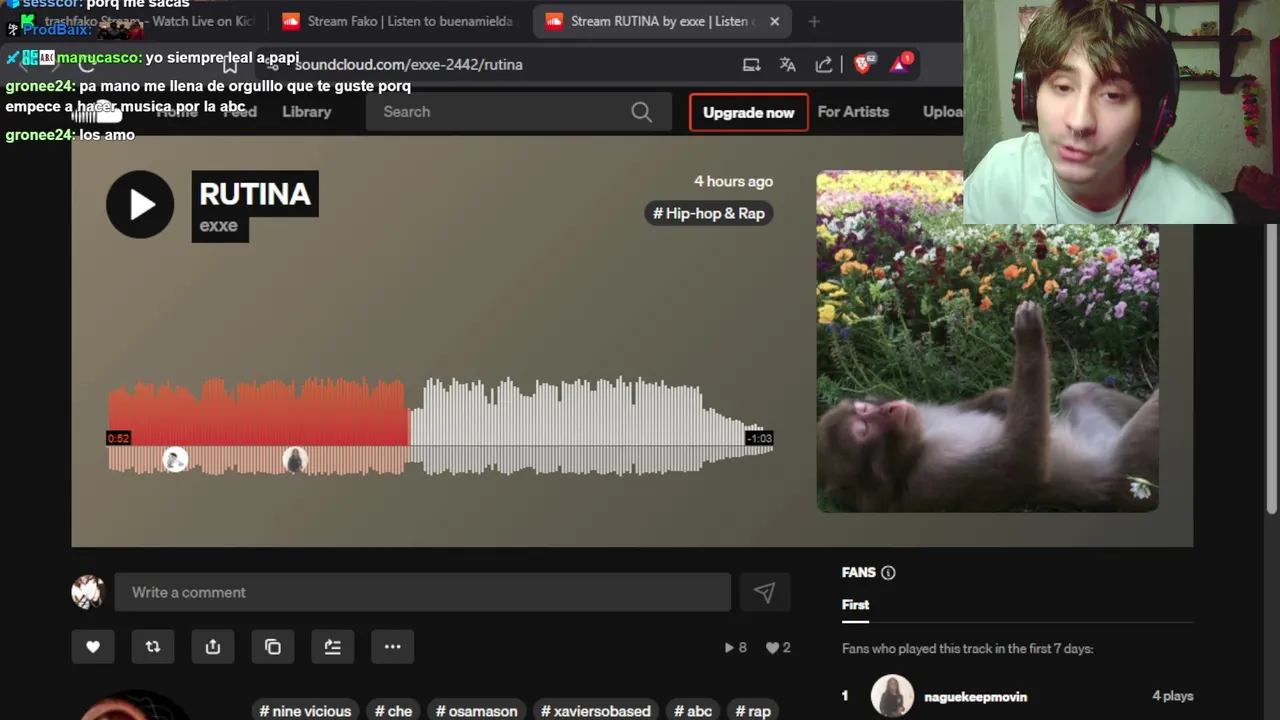Open the exxe artist link
Viewport: 1280px width, 720px height.
pyautogui.click(x=219, y=226)
